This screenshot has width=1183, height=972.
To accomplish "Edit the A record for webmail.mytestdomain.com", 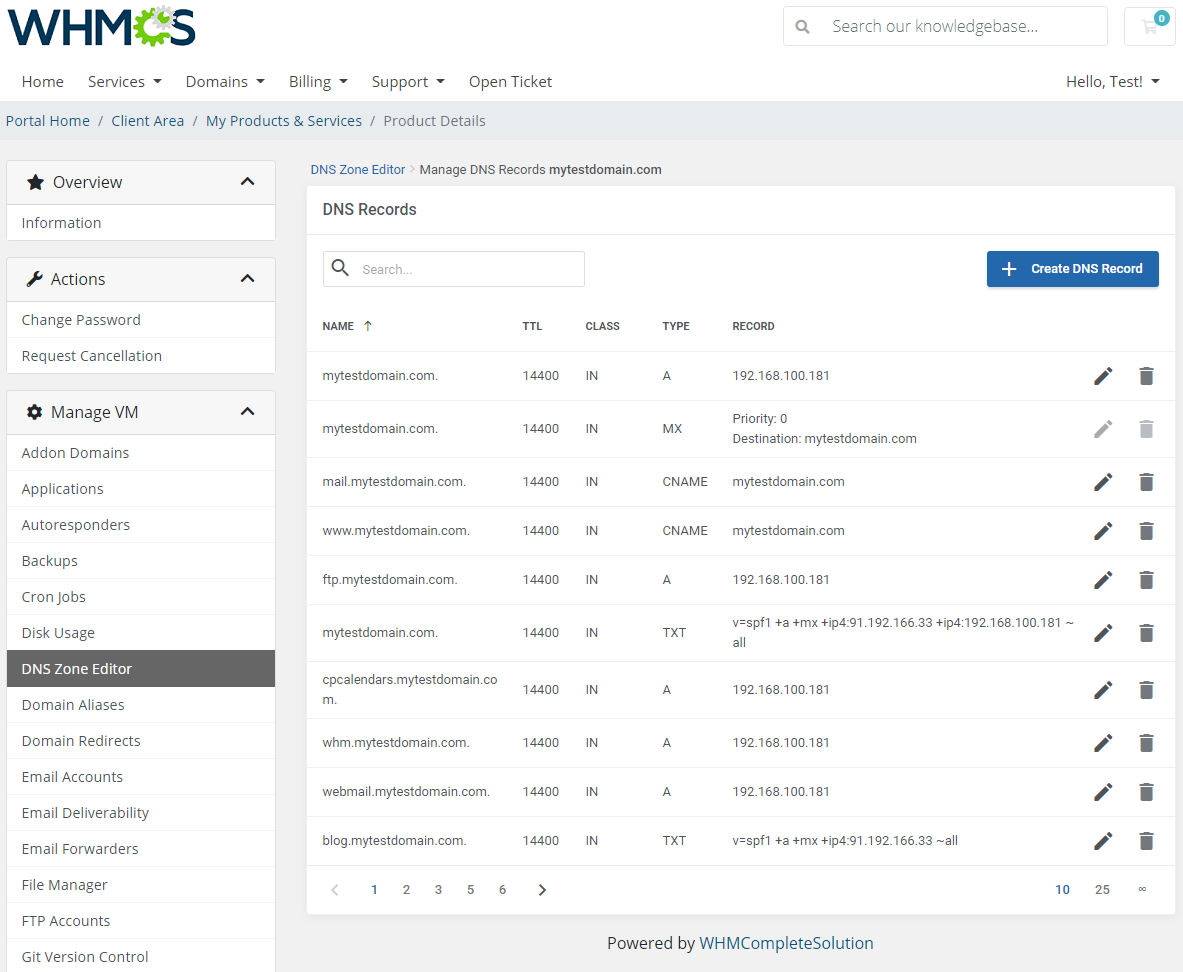I will [1103, 791].
